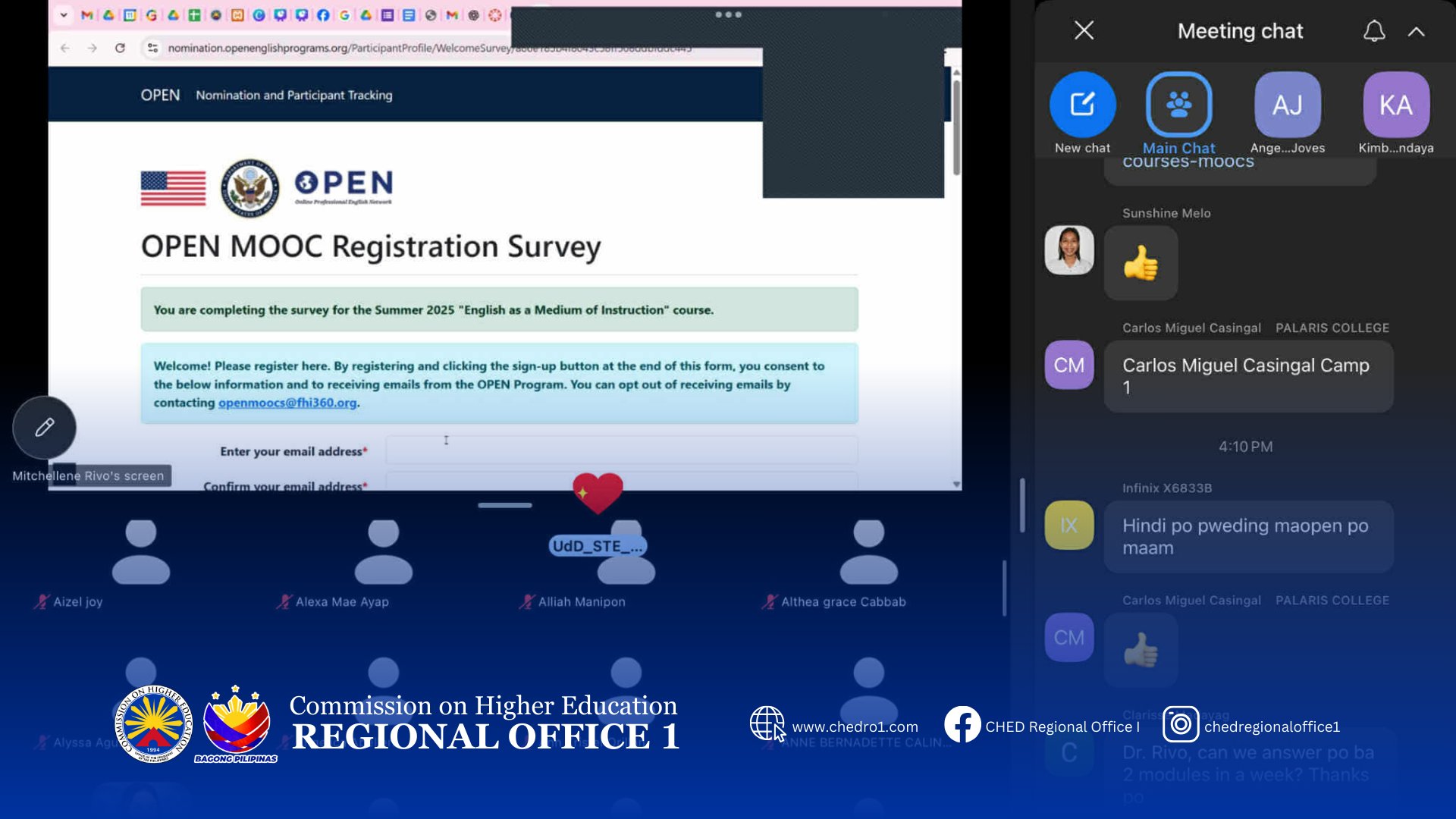Screen dimensions: 1456x819
Task: Tap Sunshine Melo's thumbs-up message
Action: 1141,263
